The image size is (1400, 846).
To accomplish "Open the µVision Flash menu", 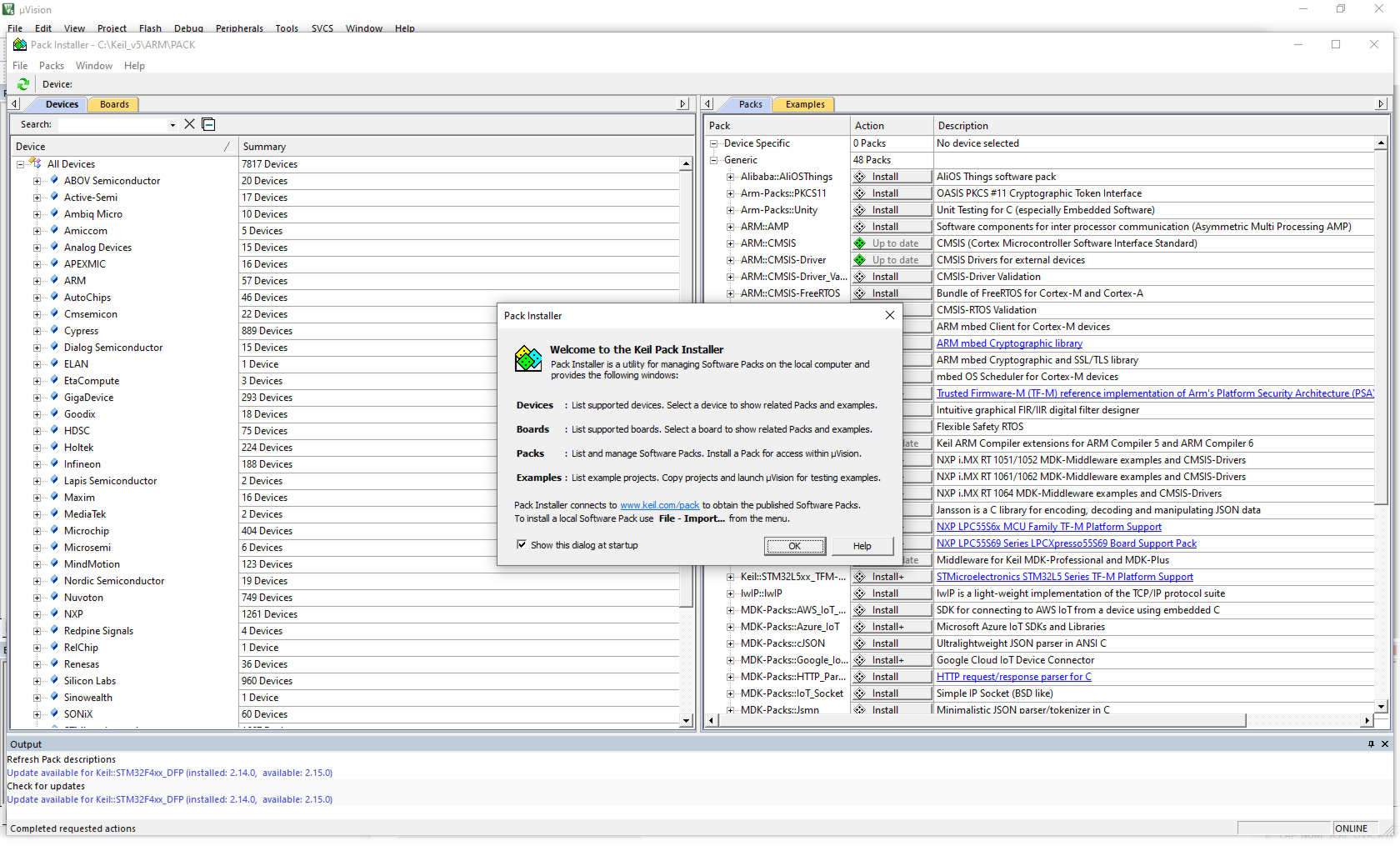I will click(150, 28).
